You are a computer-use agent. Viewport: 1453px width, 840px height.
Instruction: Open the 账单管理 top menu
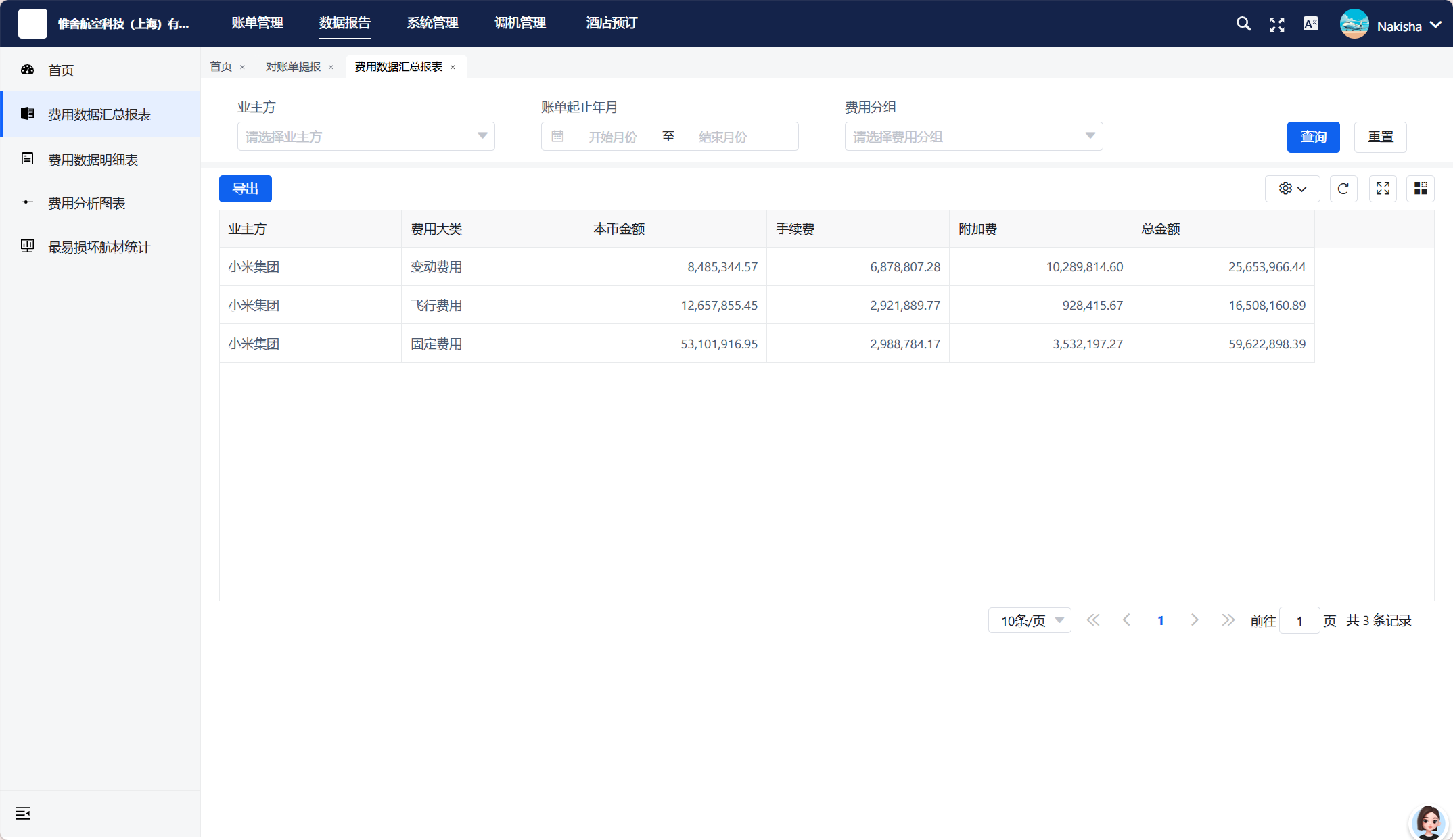(257, 23)
